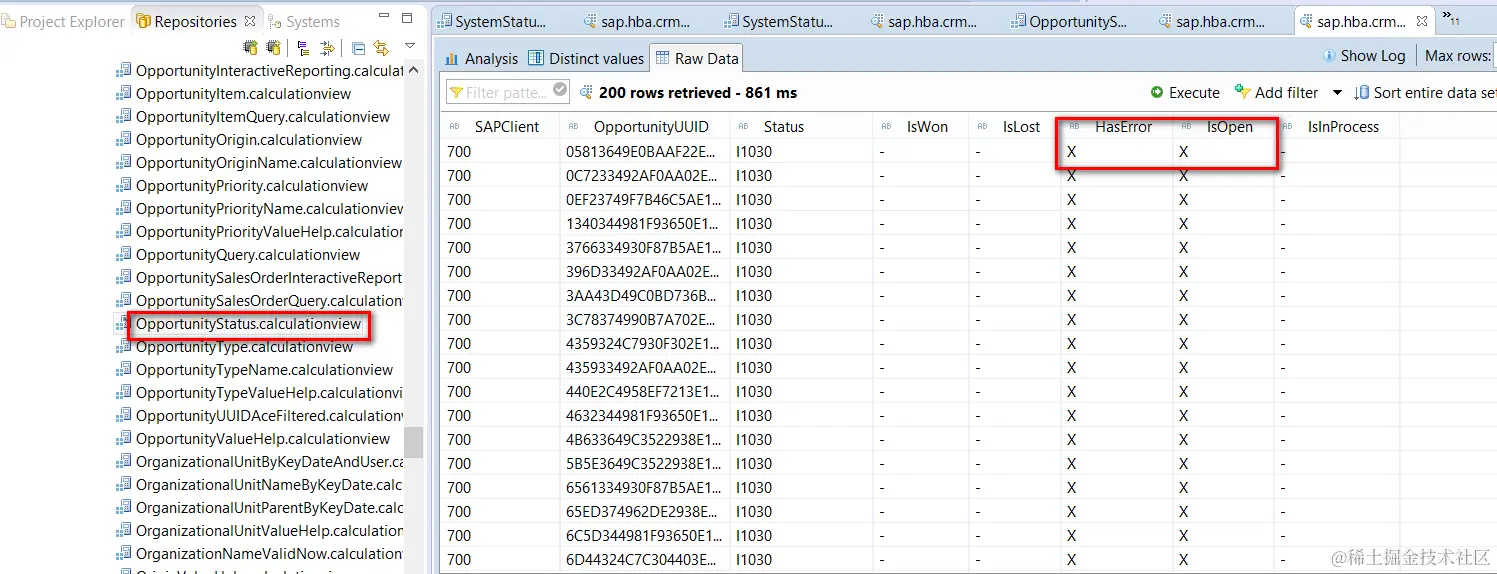Close the Repositories tab with its X

pos(250,20)
